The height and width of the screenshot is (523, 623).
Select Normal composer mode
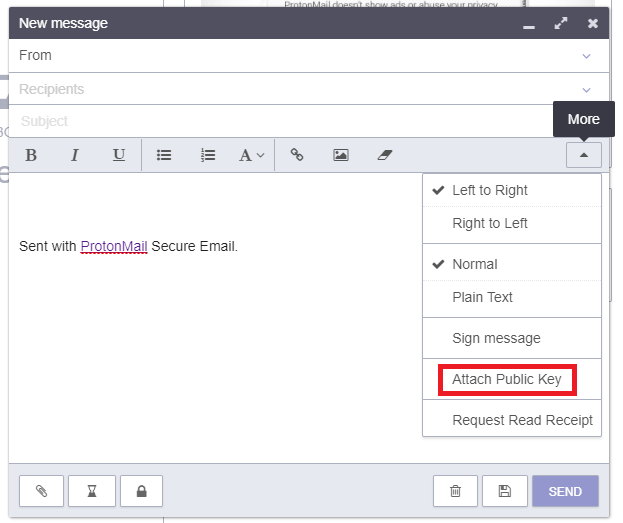click(x=512, y=264)
